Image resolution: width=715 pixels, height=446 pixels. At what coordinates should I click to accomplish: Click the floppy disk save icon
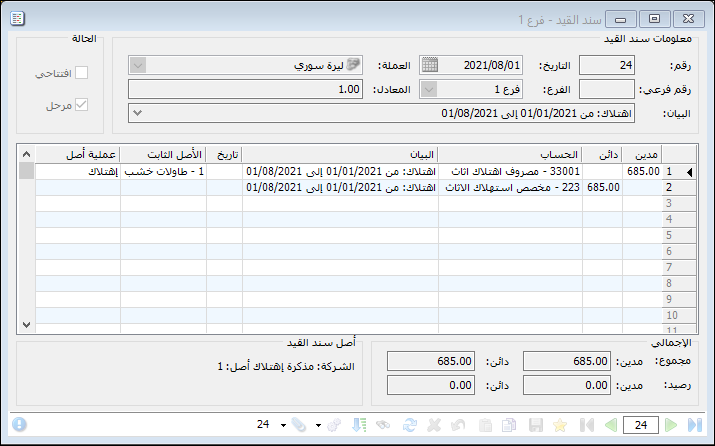point(536,425)
